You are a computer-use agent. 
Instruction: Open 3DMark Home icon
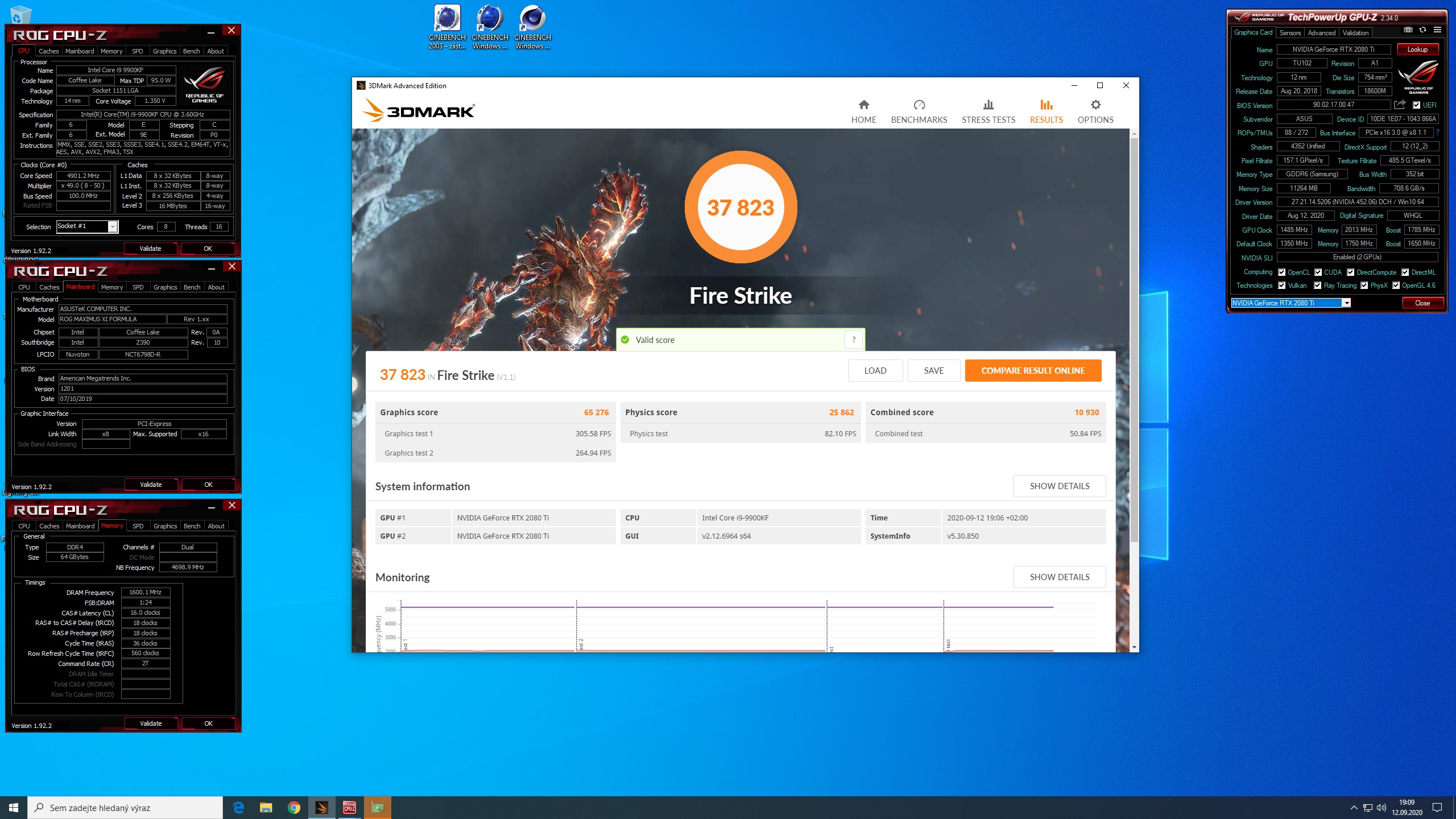(863, 105)
